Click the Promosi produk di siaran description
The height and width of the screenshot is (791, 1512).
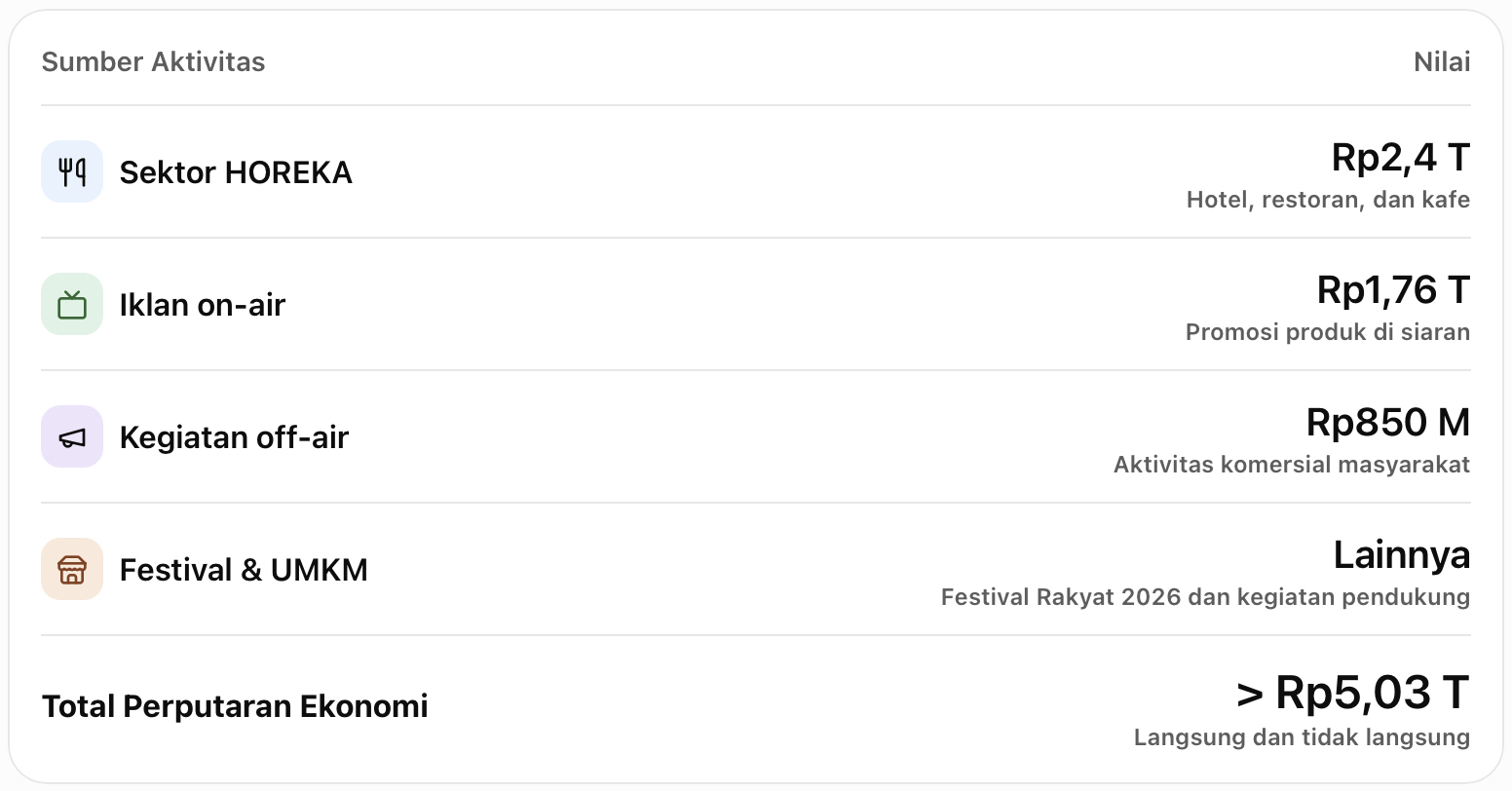pos(1328,332)
